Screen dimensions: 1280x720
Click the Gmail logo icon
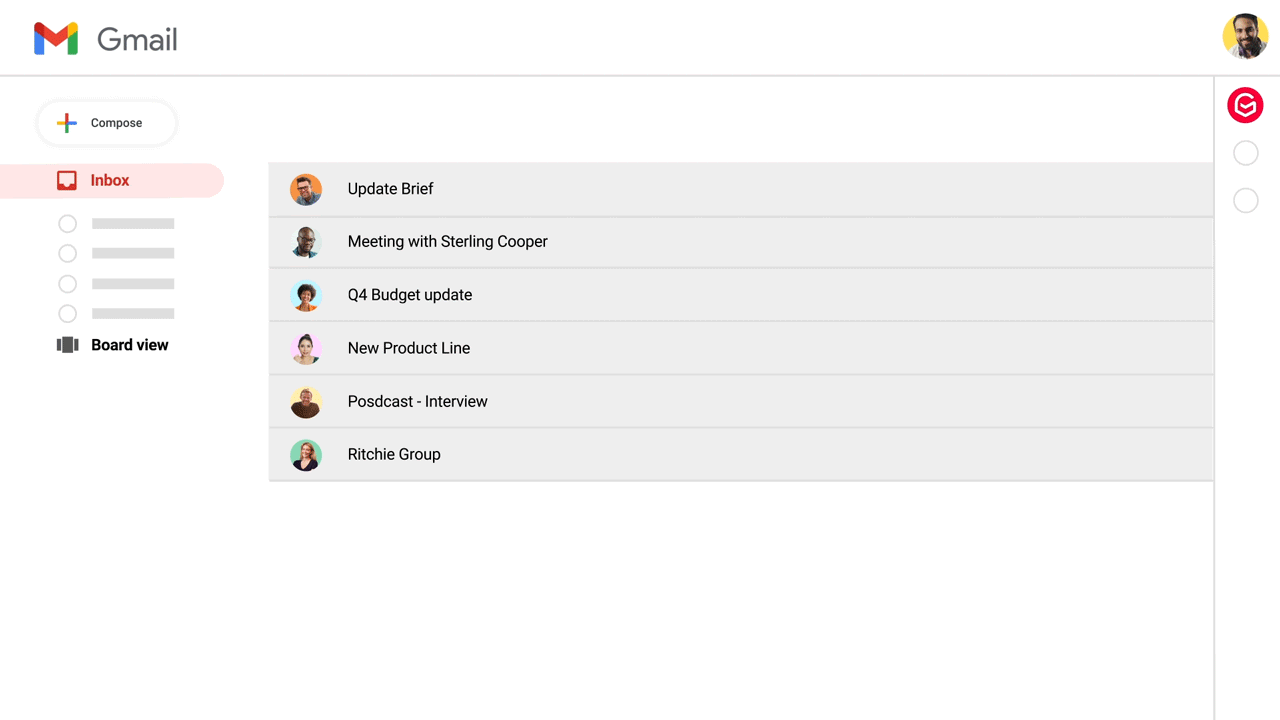click(x=56, y=39)
